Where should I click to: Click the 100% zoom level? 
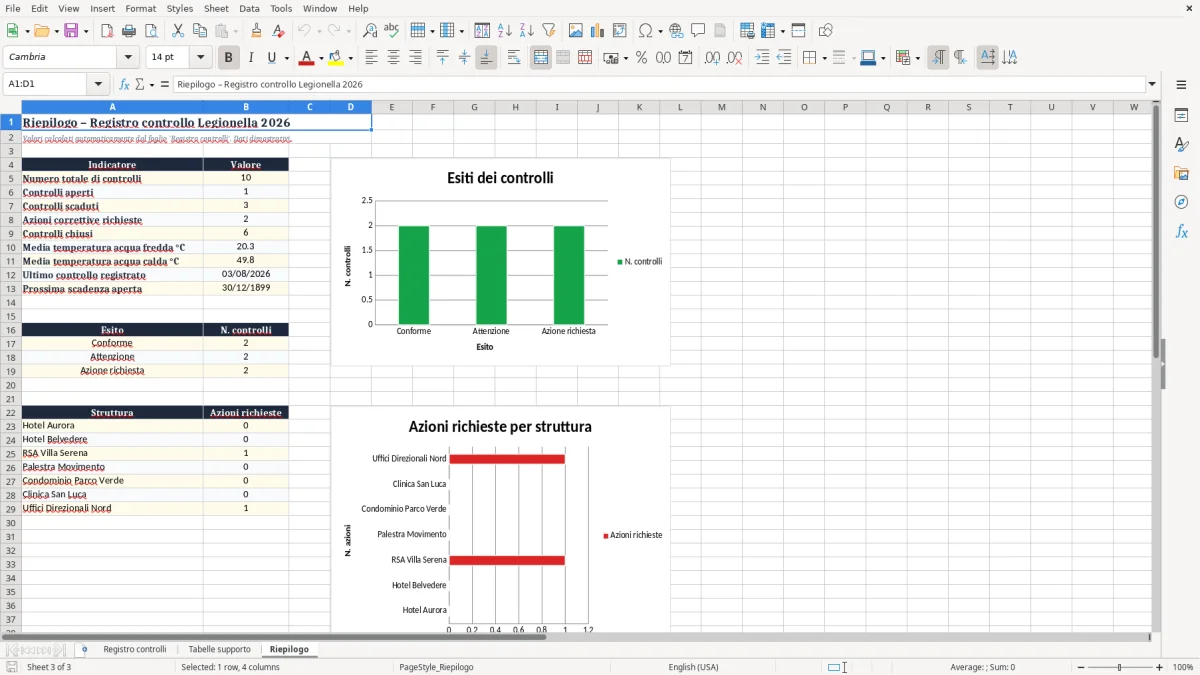coord(1182,667)
